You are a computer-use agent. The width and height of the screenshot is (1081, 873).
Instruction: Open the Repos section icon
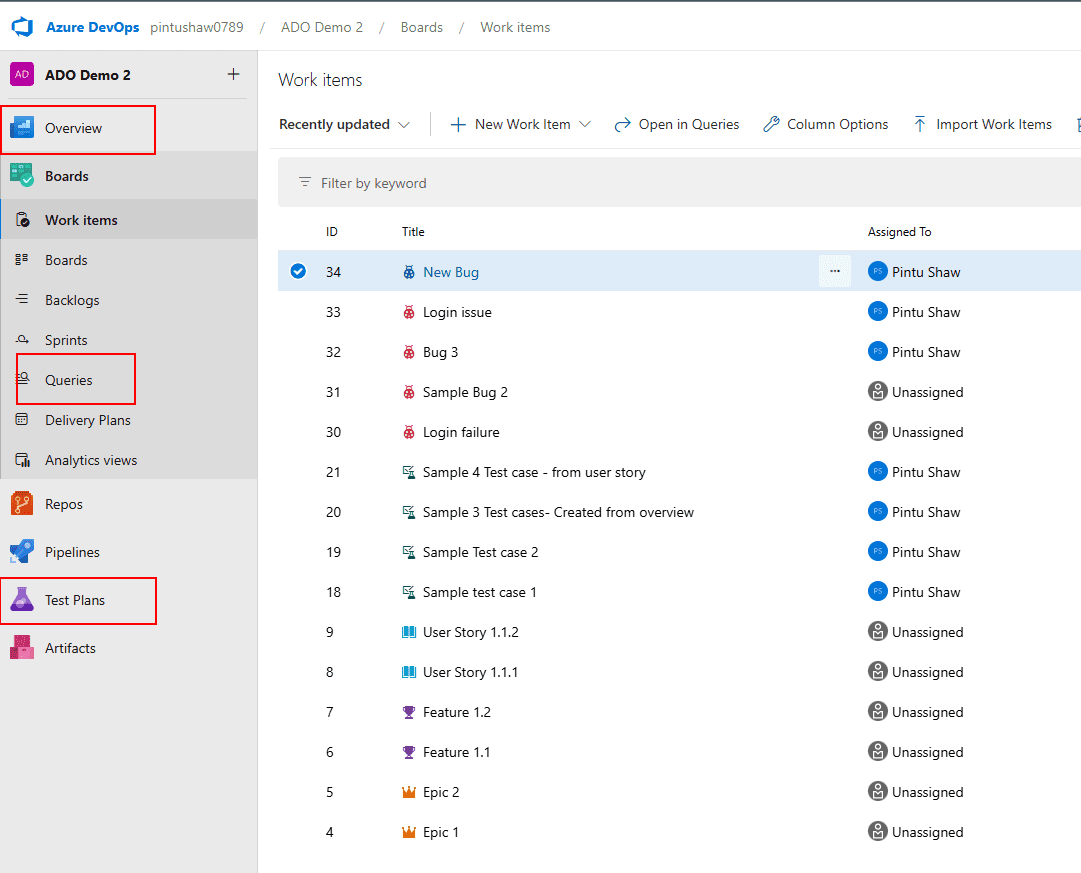coord(22,504)
